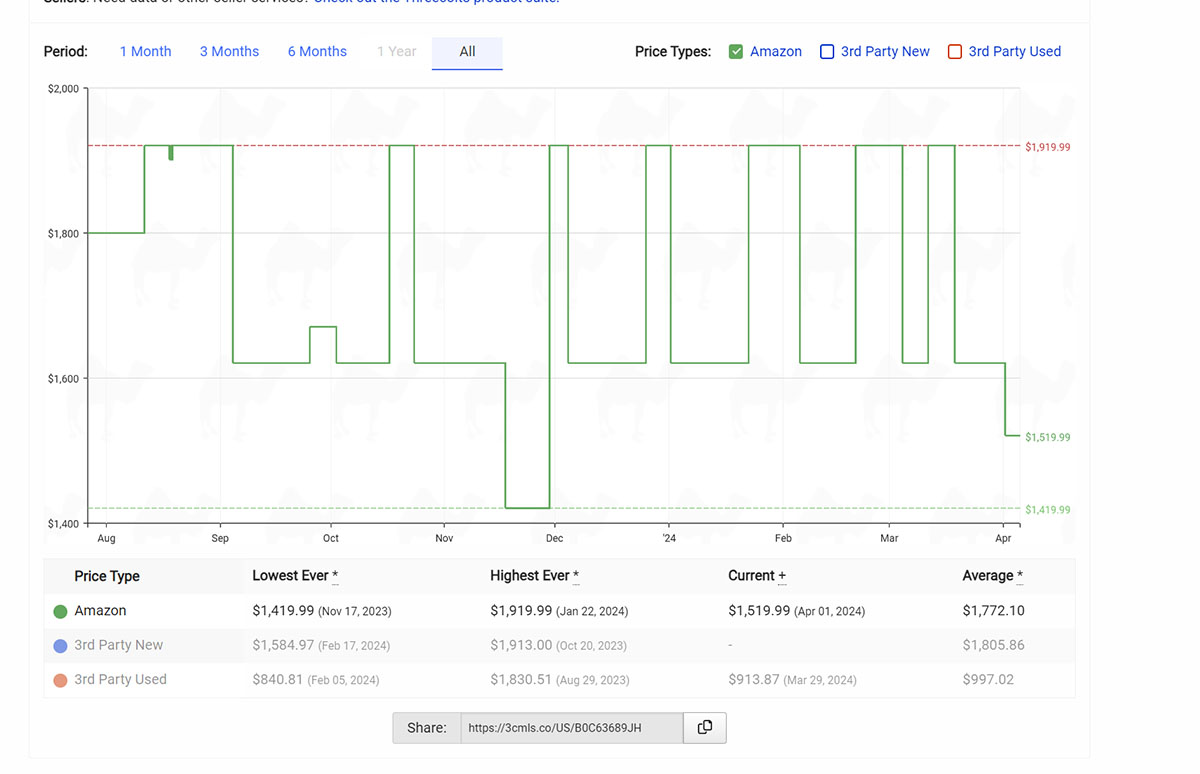
Task: Click the blue 3rd Party New dot
Action: click(x=60, y=645)
